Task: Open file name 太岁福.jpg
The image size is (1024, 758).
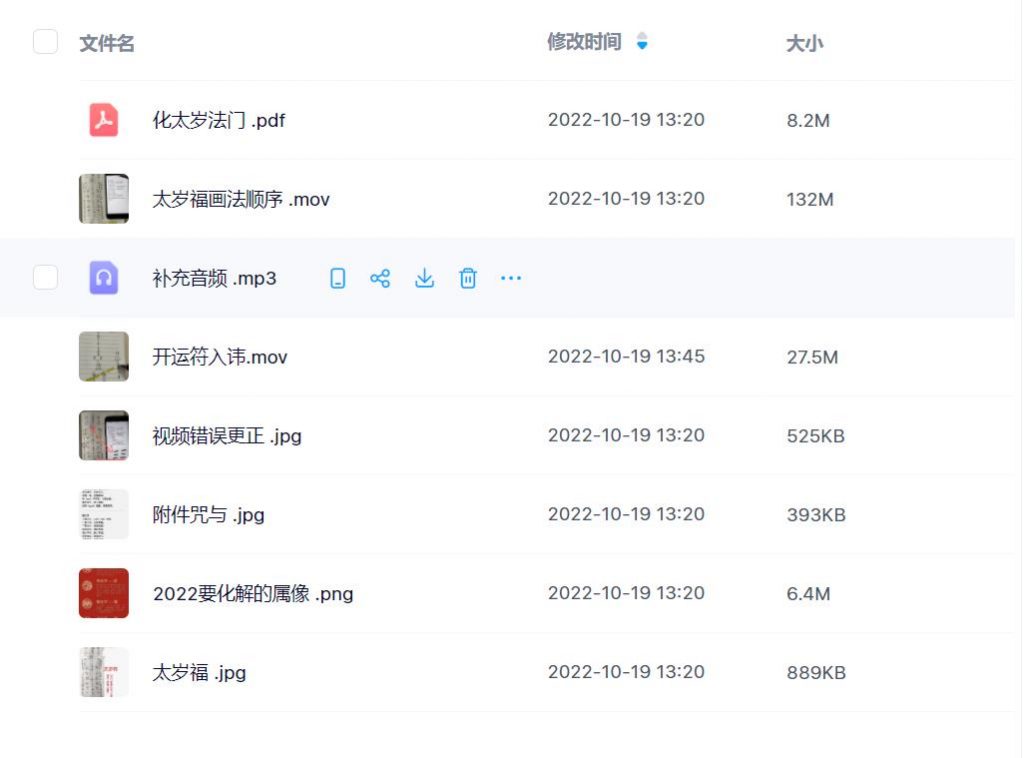Action: pyautogui.click(x=199, y=673)
